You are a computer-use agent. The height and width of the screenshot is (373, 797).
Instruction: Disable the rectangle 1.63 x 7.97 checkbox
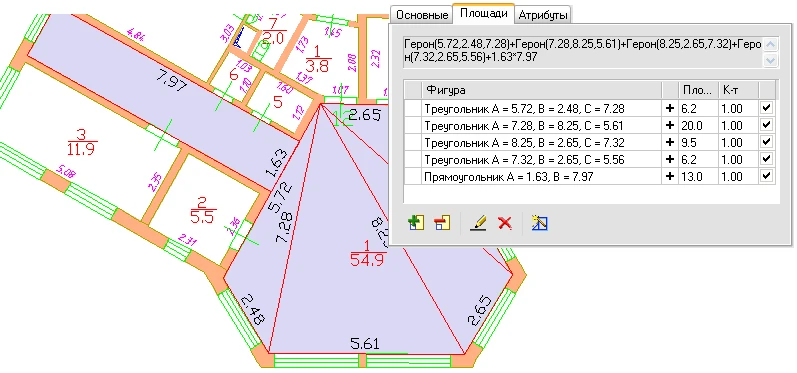767,176
